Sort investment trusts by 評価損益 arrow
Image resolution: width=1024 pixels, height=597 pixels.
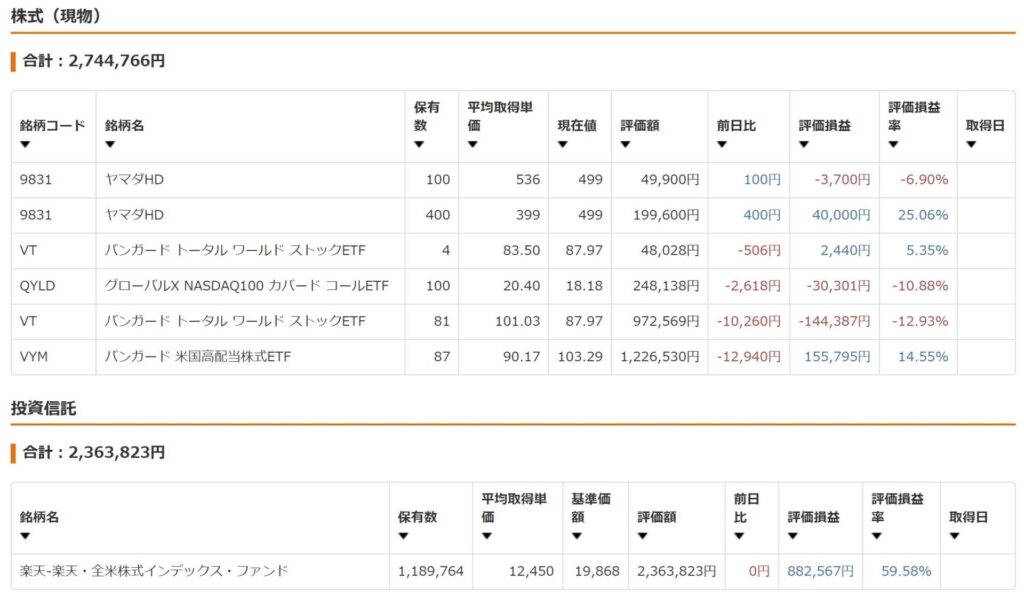(793, 536)
